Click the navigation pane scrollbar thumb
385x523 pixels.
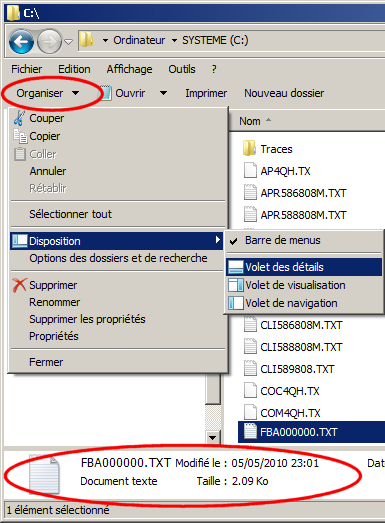213,389
